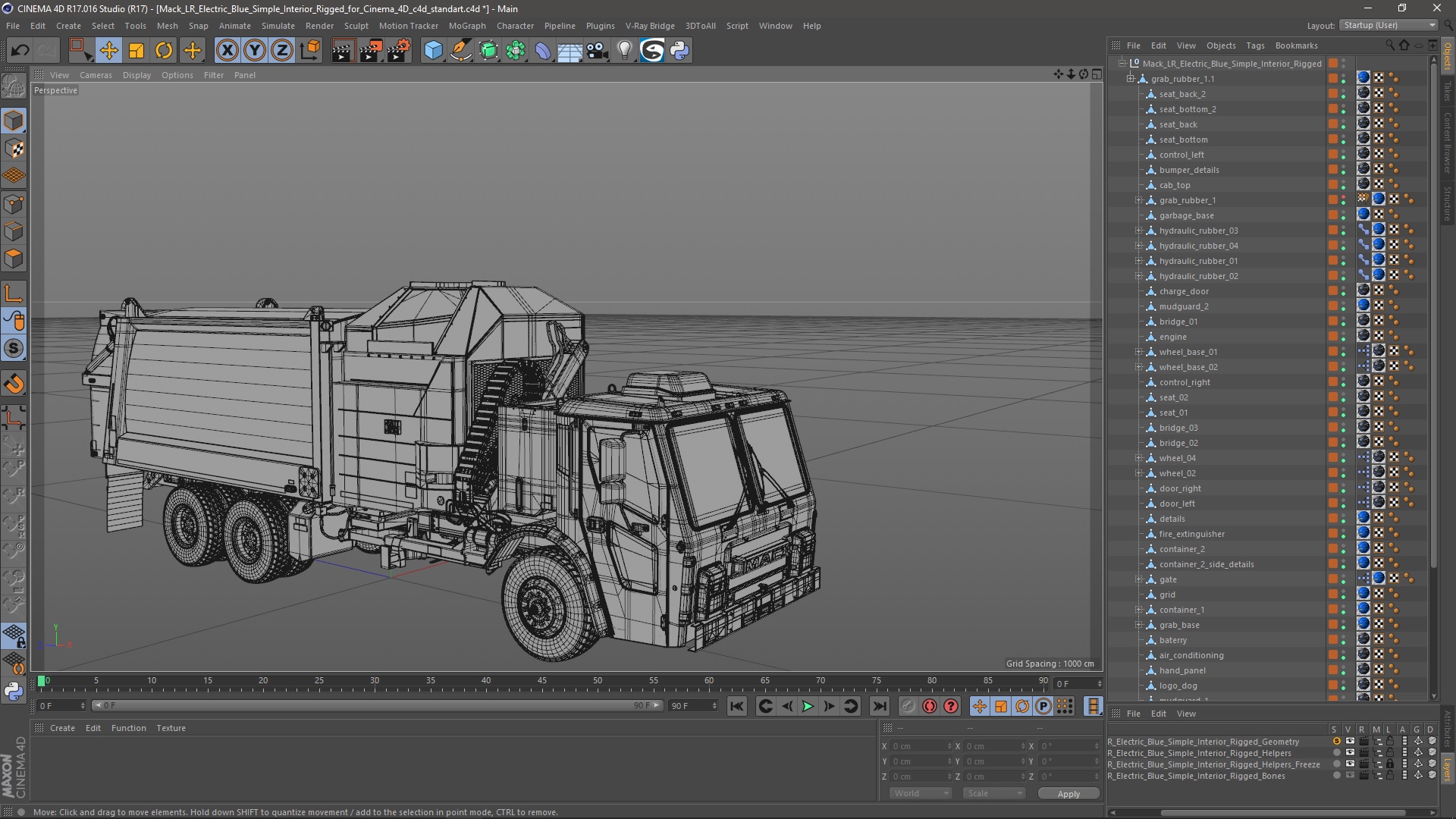This screenshot has width=1456, height=819.
Task: Click Python icon in left palette
Action: (x=14, y=691)
